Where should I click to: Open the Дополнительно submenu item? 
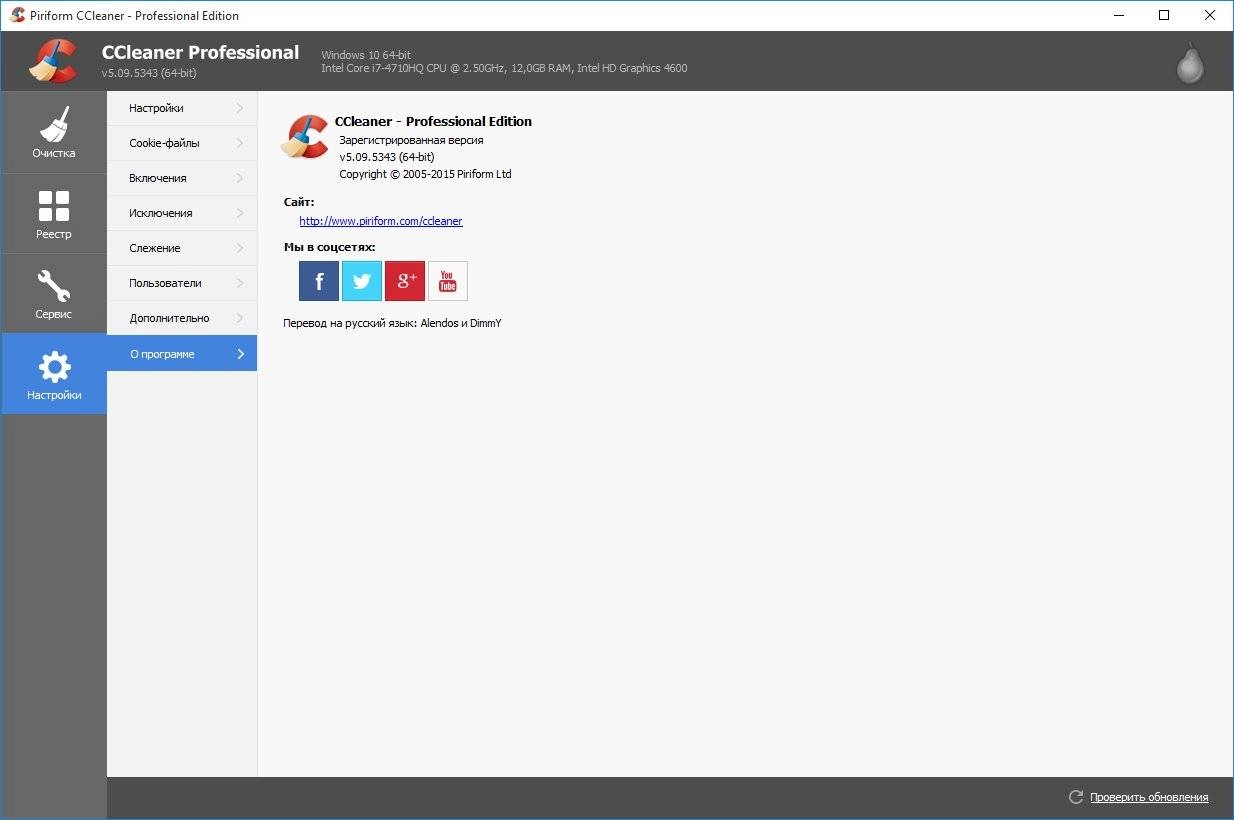coord(182,318)
